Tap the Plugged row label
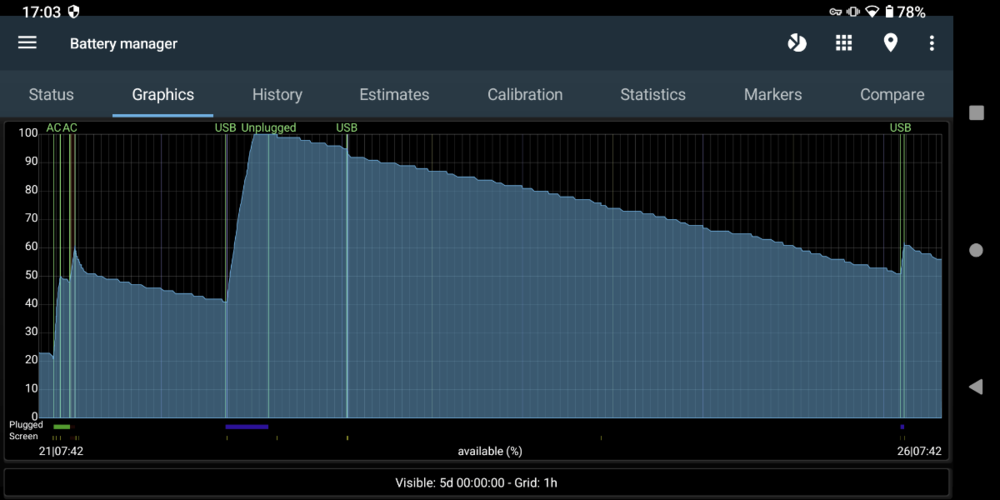The width and height of the screenshot is (1000, 500). point(26,425)
